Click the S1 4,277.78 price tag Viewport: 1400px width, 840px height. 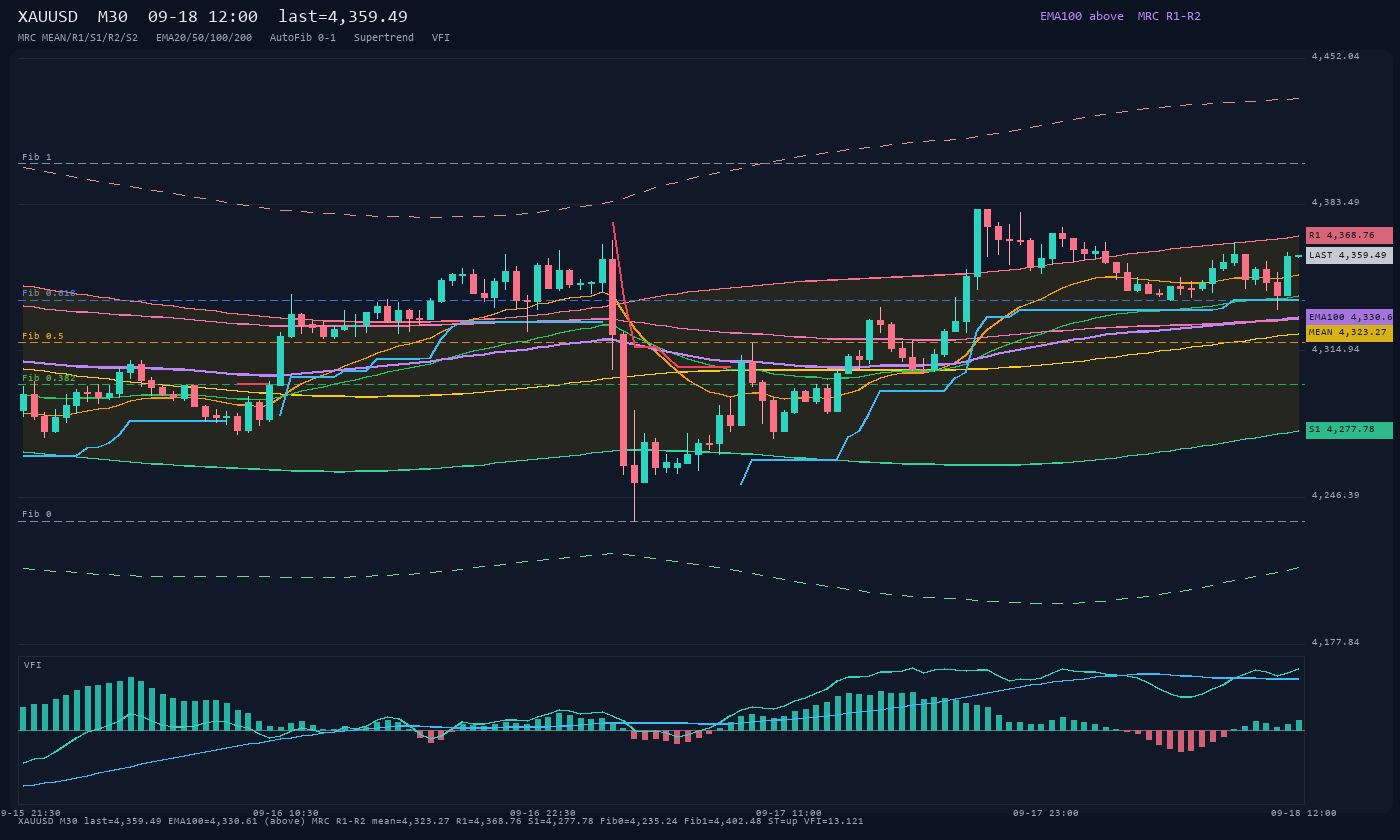(1349, 430)
